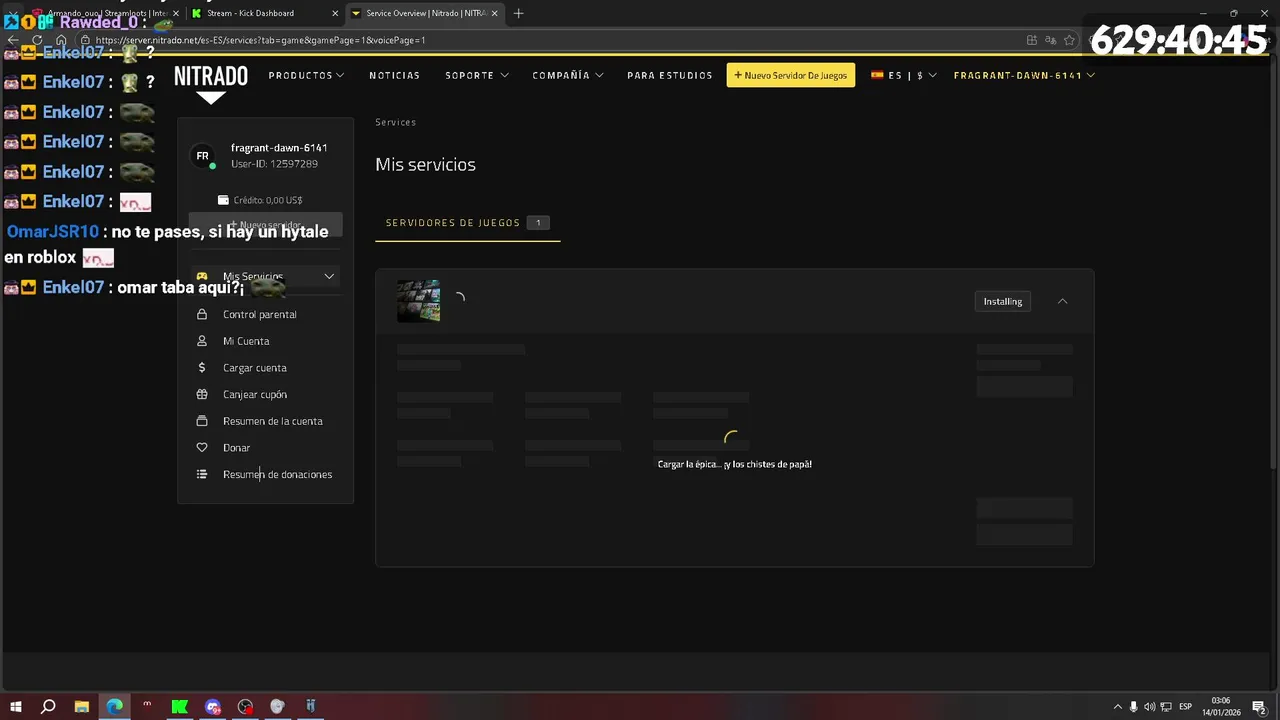Select the Servidores de Juegos tab
The width and height of the screenshot is (1280, 720).
[x=467, y=223]
